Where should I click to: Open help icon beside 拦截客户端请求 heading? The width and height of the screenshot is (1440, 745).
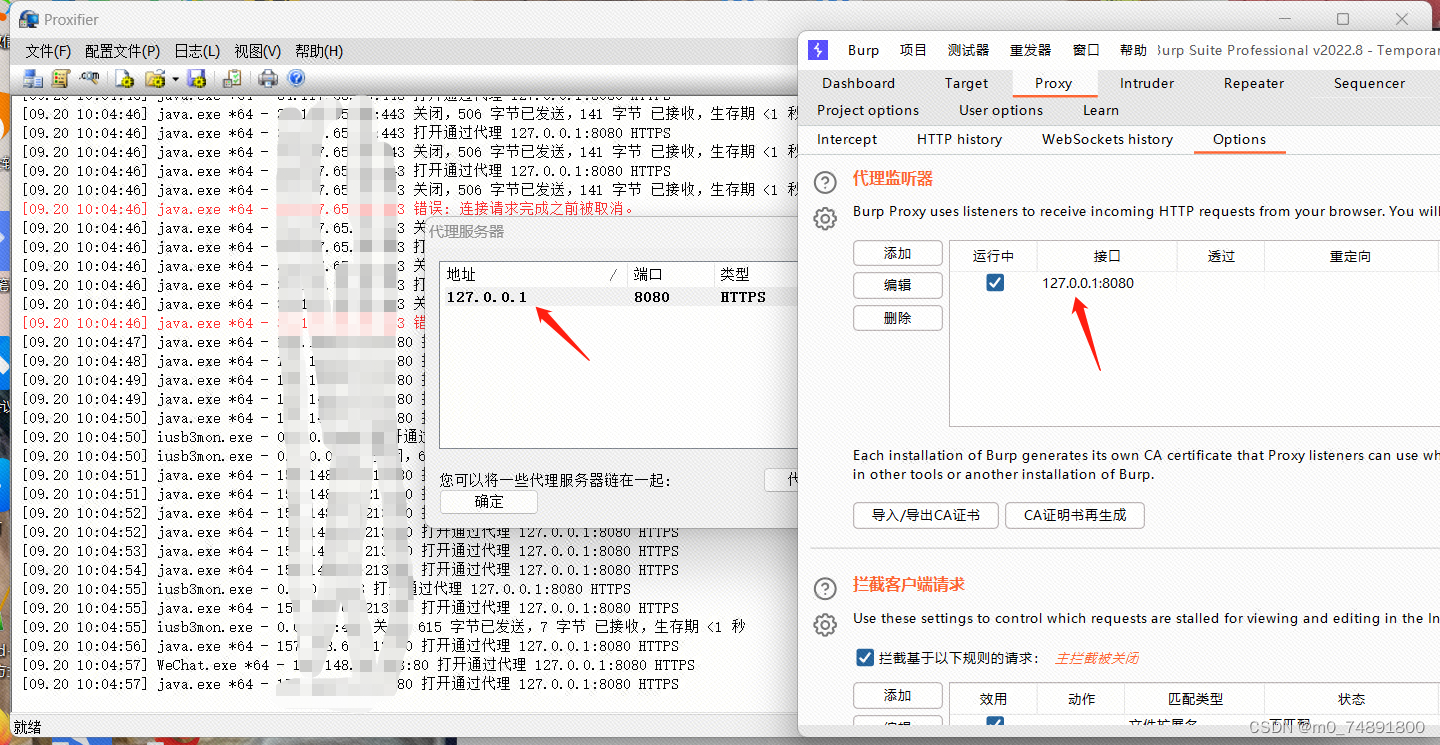click(825, 588)
